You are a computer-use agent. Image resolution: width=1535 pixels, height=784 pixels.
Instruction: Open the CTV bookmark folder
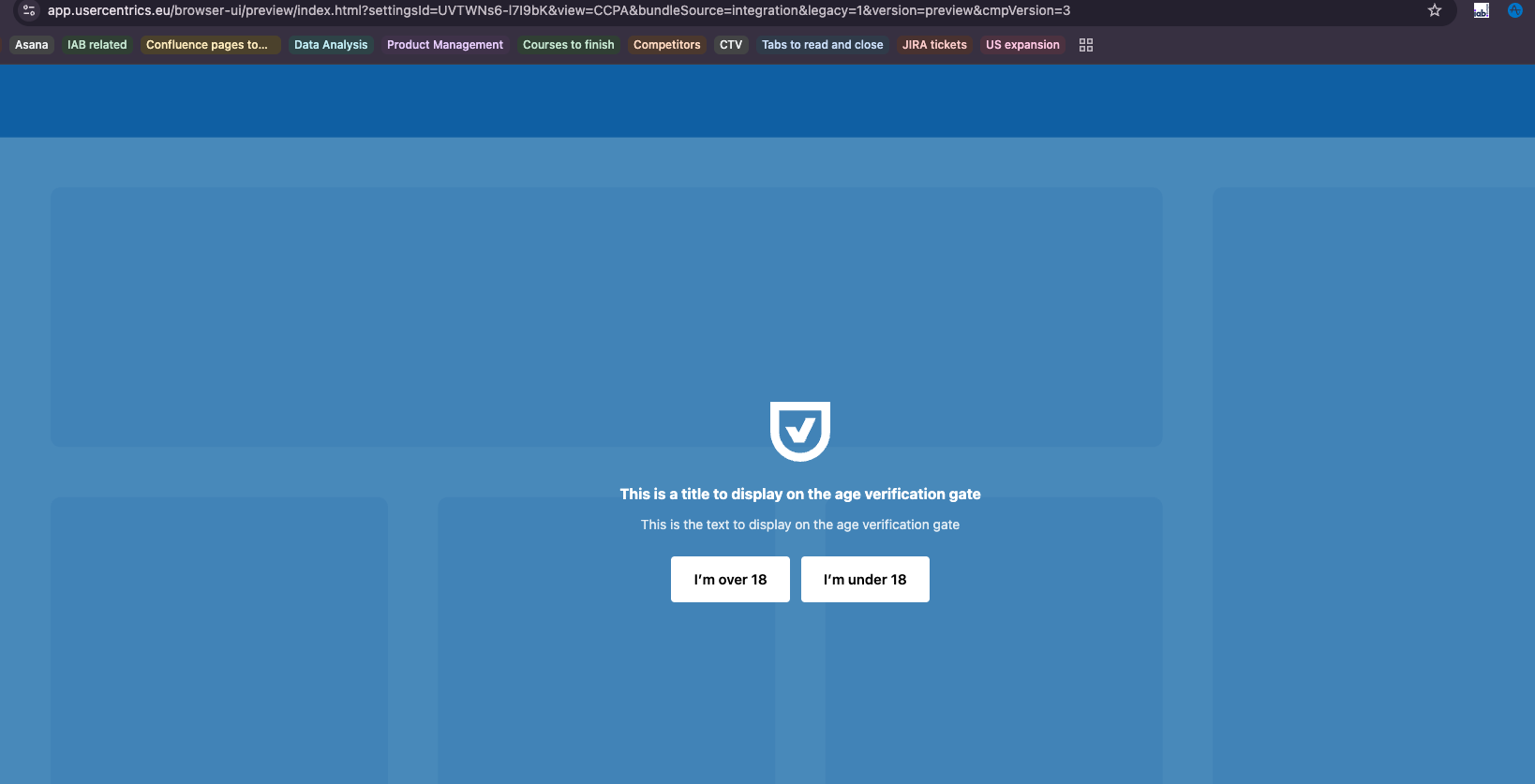pyautogui.click(x=731, y=45)
